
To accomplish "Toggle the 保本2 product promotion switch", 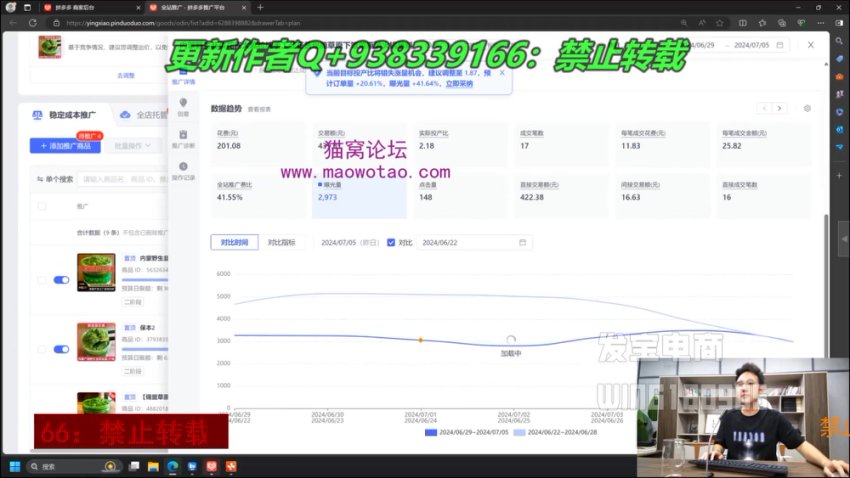I will [60, 349].
